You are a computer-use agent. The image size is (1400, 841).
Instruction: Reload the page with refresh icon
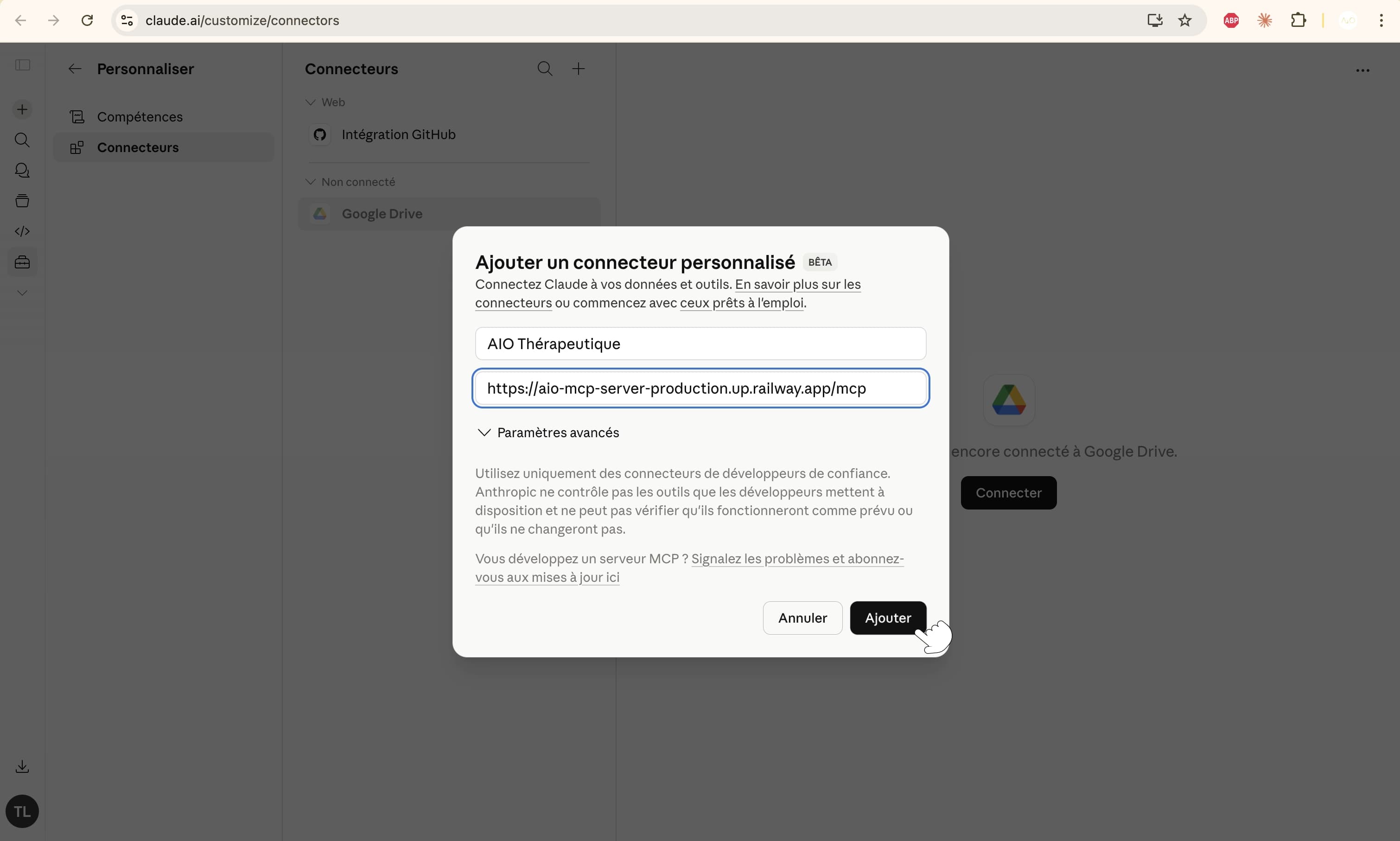(x=87, y=20)
